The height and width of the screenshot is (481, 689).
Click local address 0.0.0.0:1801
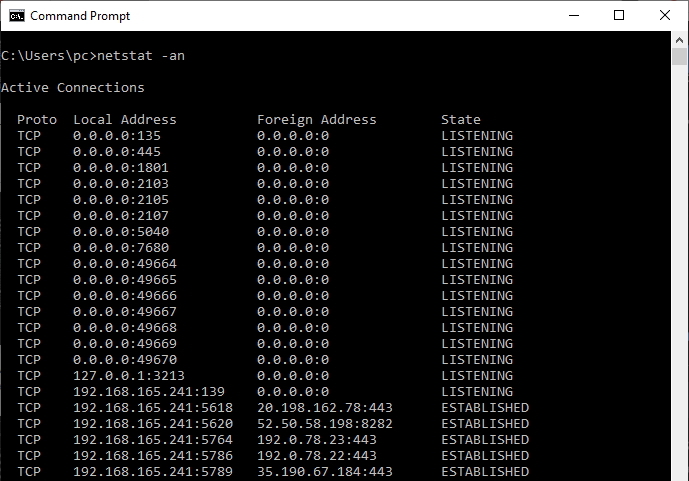(x=121, y=167)
